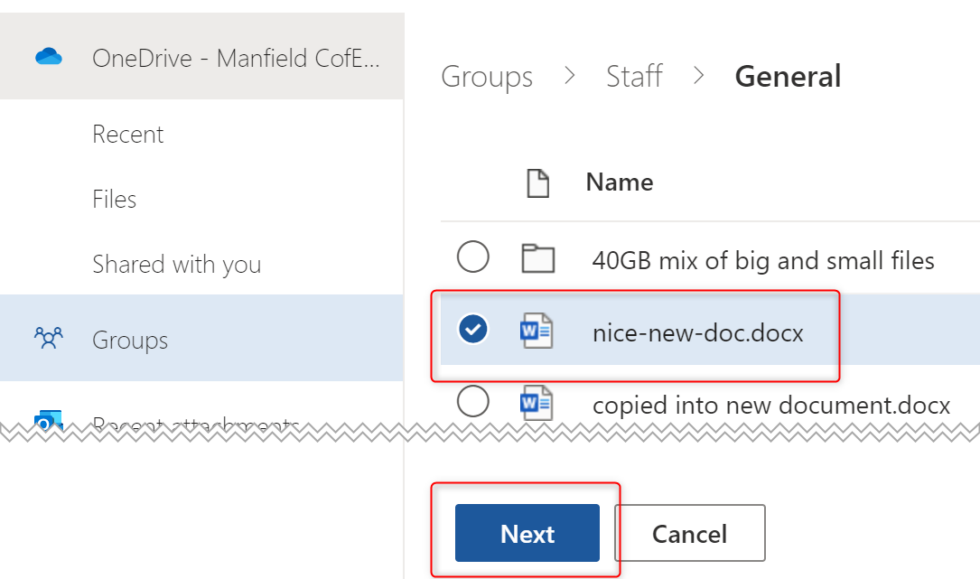980x579 pixels.
Task: Navigate to Groups via the breadcrumb link
Action: point(487,76)
